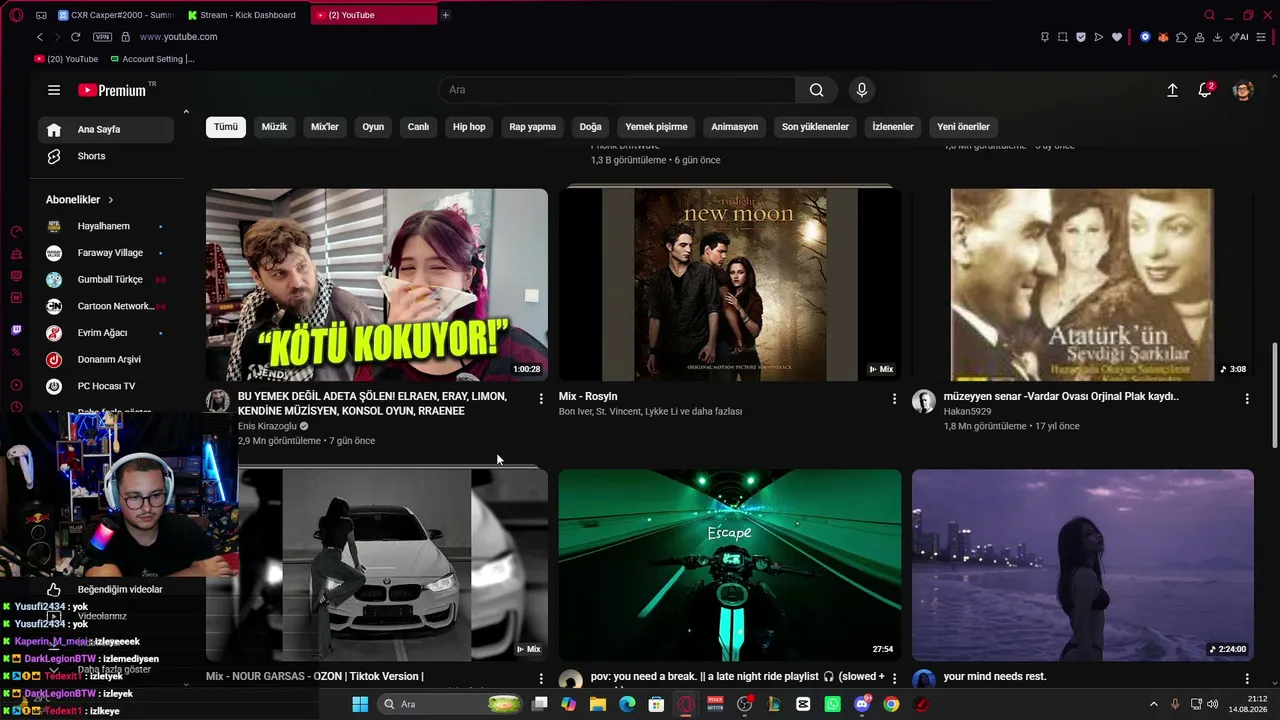The image size is (1280, 720).
Task: Collapse the sidebar with the up chevron
Action: click(x=186, y=112)
